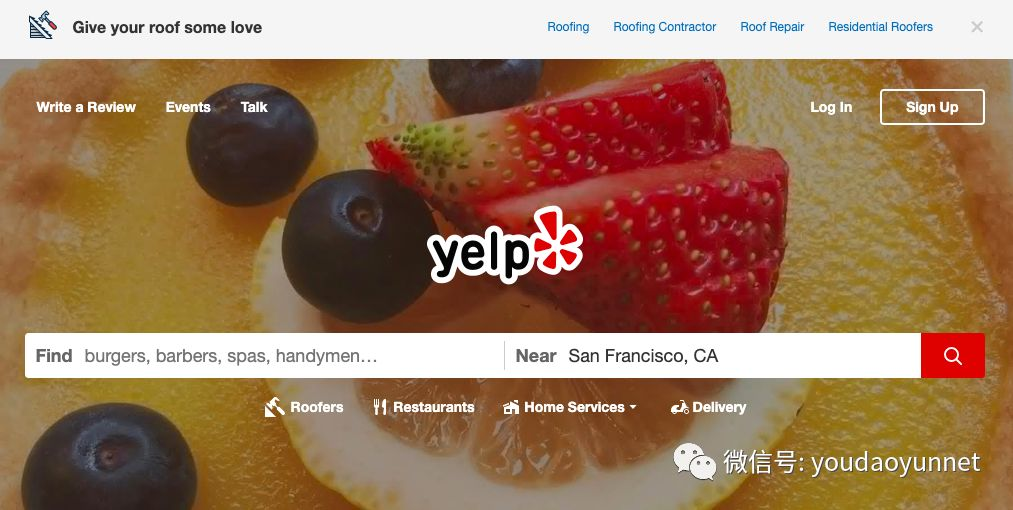
Task: Open the Roofing link in banner
Action: click(x=568, y=27)
